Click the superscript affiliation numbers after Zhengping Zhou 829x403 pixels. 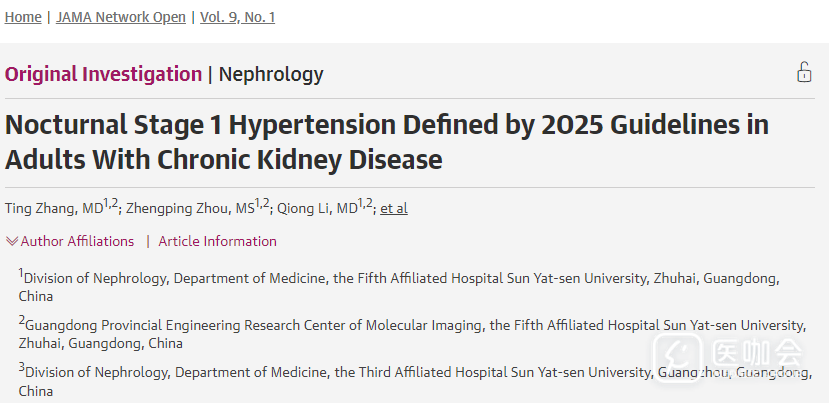(x=262, y=204)
